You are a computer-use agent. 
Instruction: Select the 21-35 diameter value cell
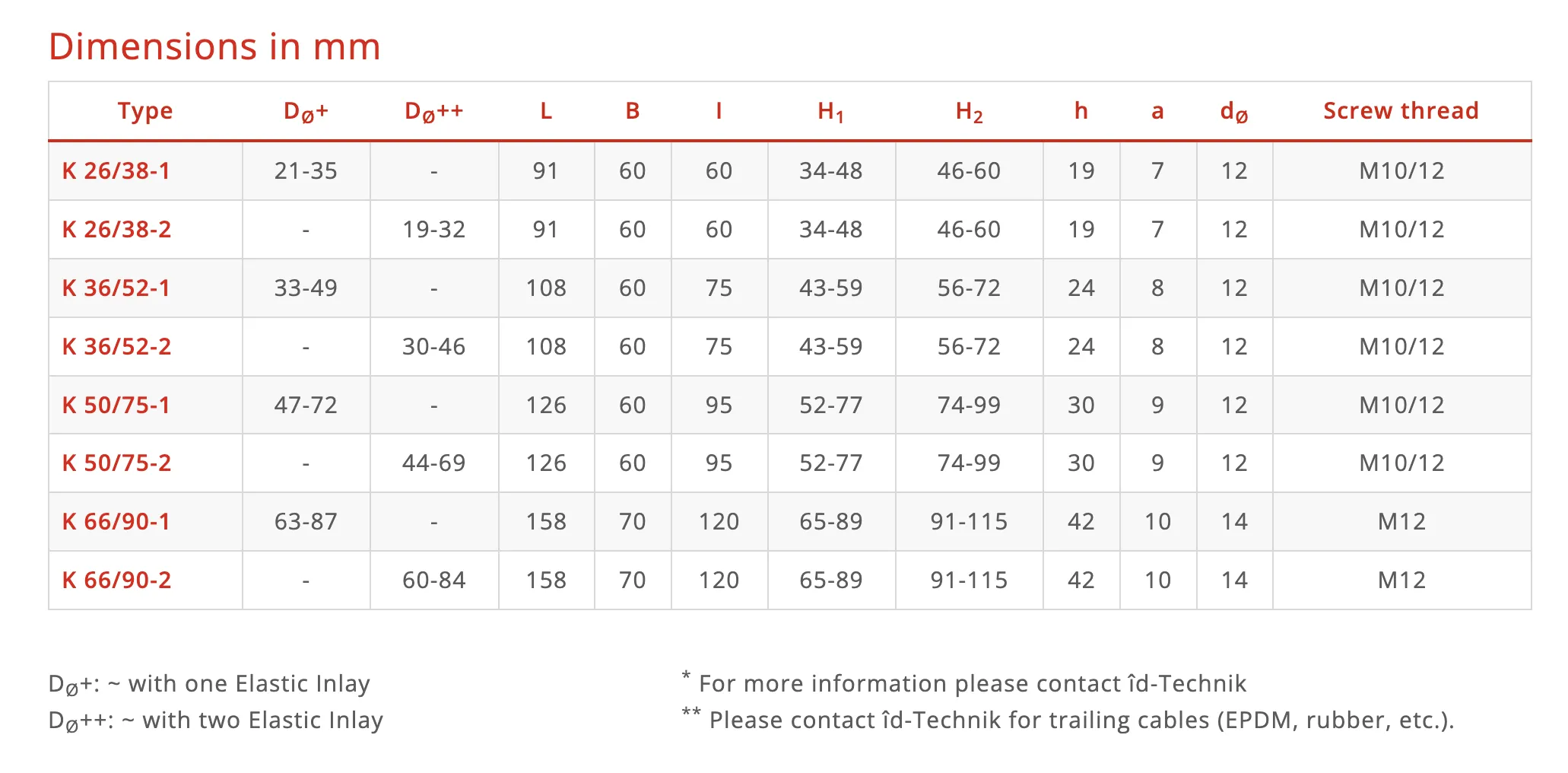[306, 170]
